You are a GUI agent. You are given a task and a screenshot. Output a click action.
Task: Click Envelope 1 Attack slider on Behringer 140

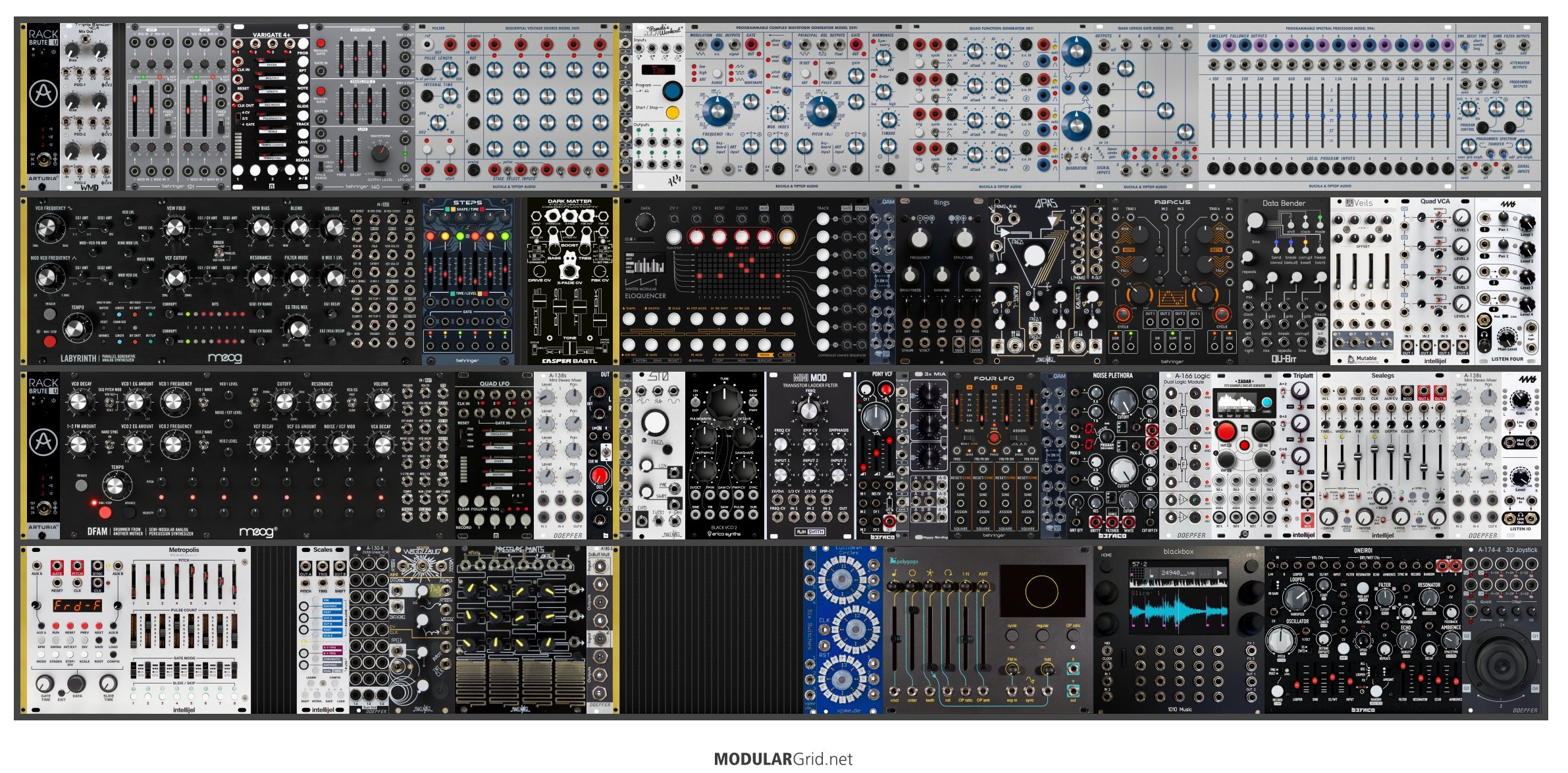click(x=341, y=58)
